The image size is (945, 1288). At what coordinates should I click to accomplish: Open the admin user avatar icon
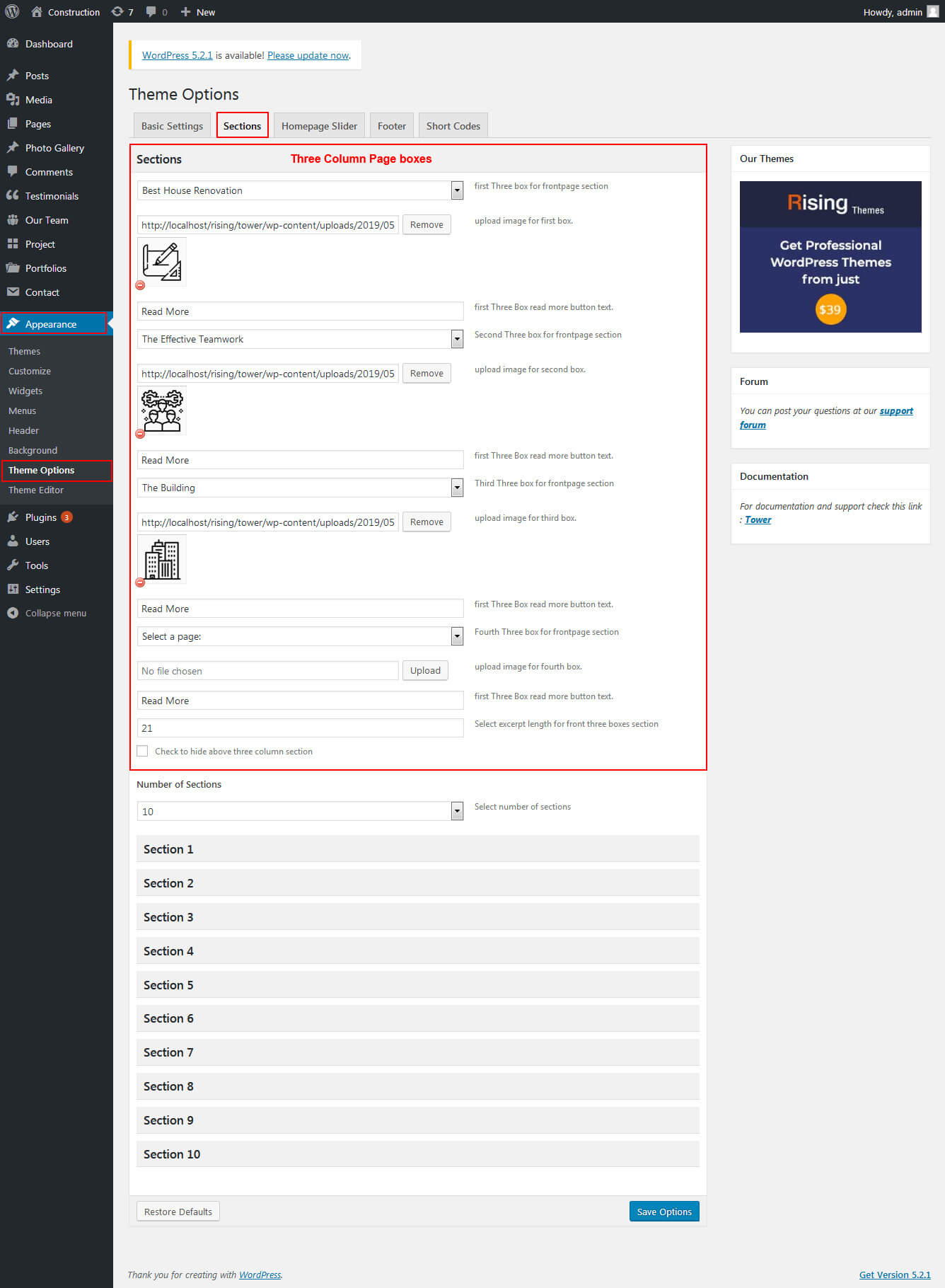click(x=932, y=11)
